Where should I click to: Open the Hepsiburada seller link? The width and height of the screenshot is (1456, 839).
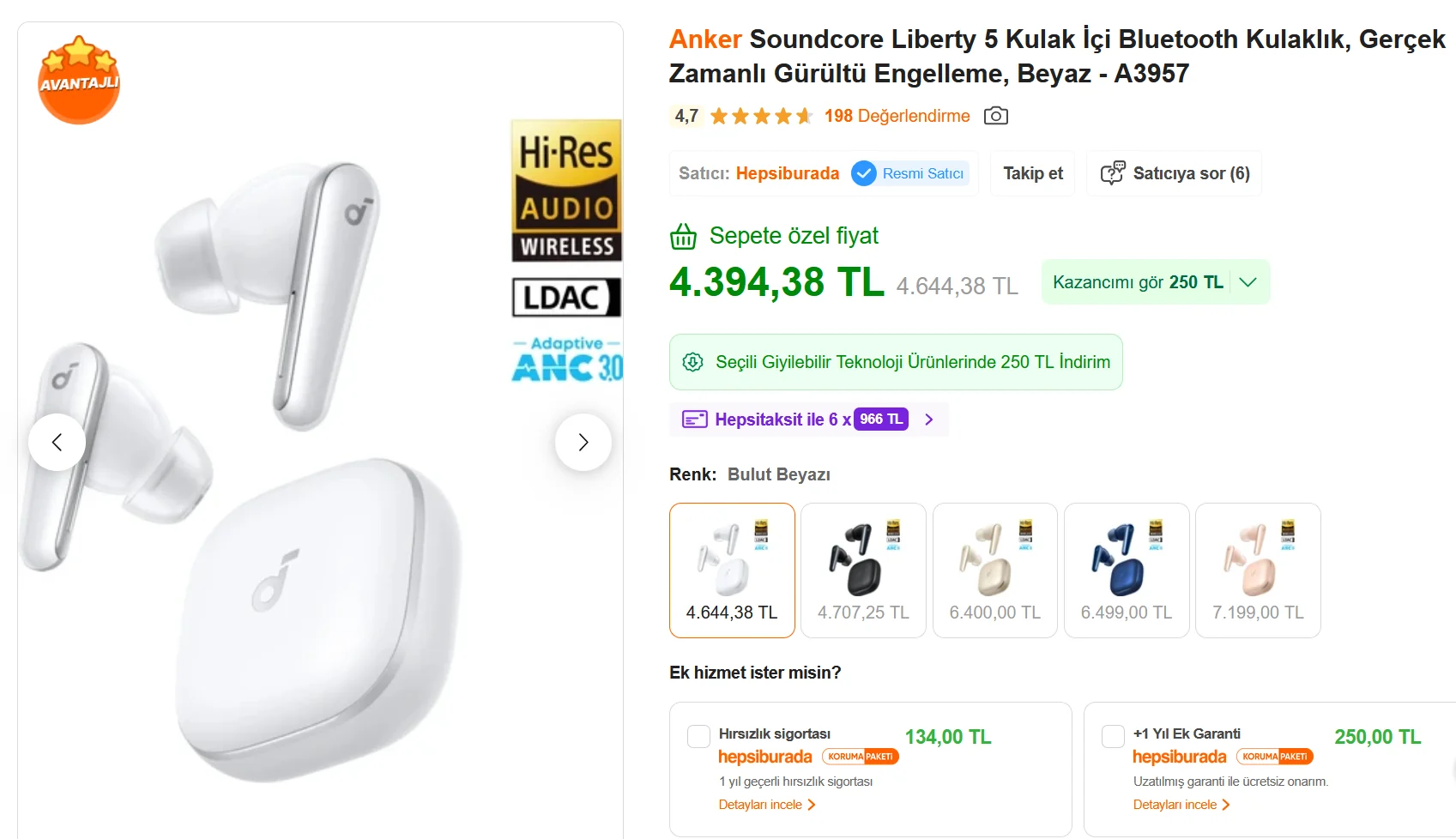[x=788, y=173]
